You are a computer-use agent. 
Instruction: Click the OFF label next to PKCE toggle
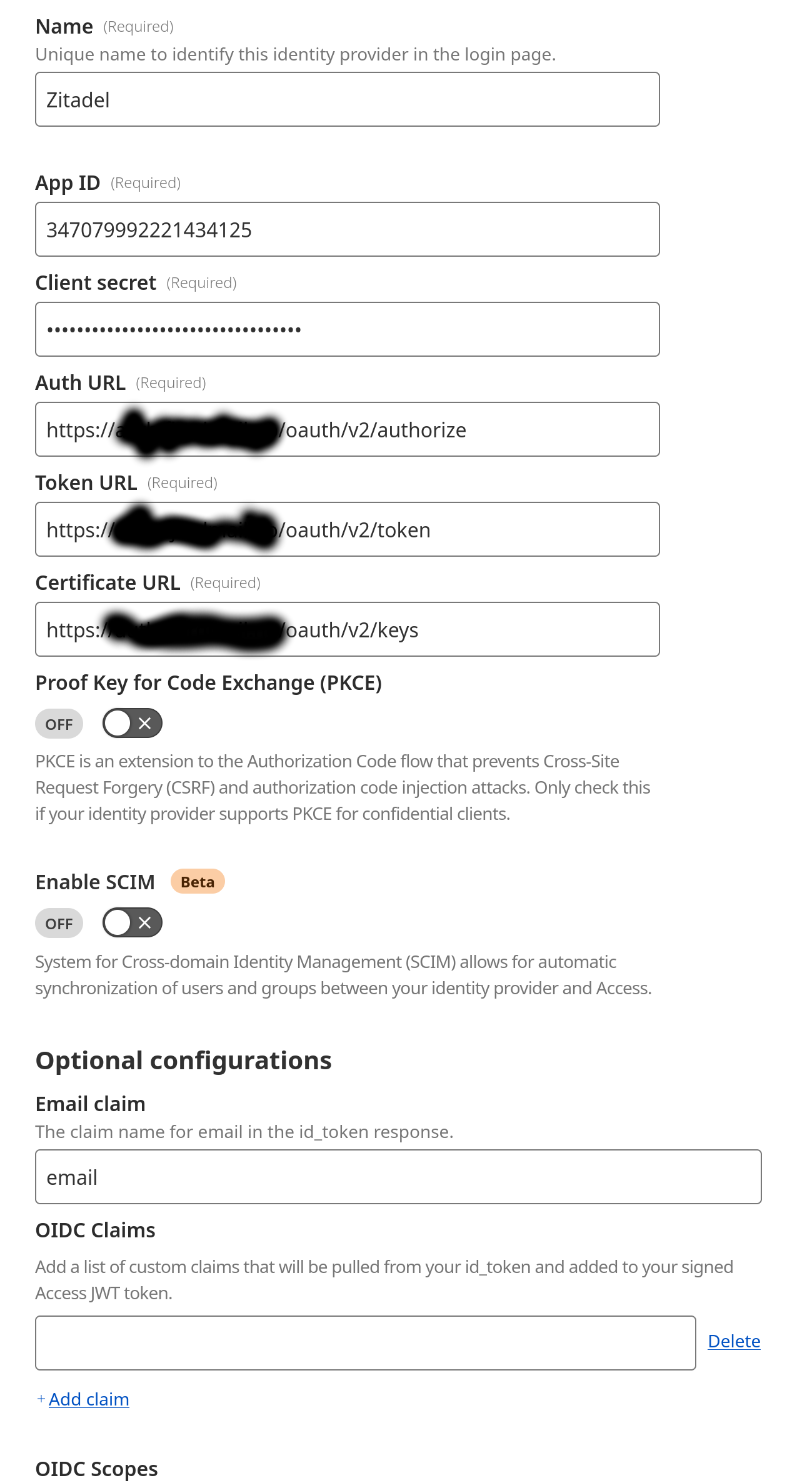[58, 723]
